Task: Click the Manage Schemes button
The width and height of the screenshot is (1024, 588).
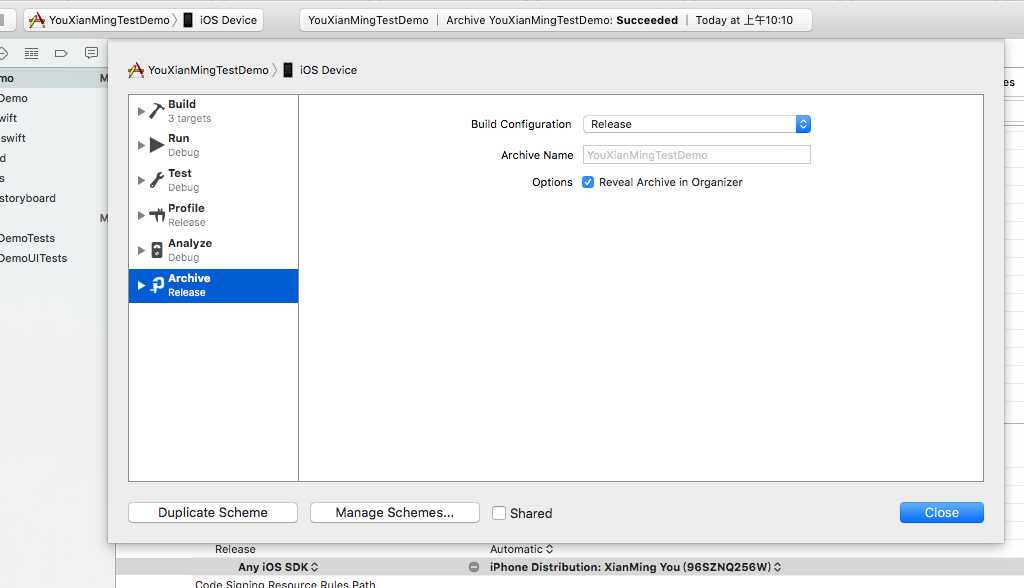Action: pyautogui.click(x=394, y=513)
